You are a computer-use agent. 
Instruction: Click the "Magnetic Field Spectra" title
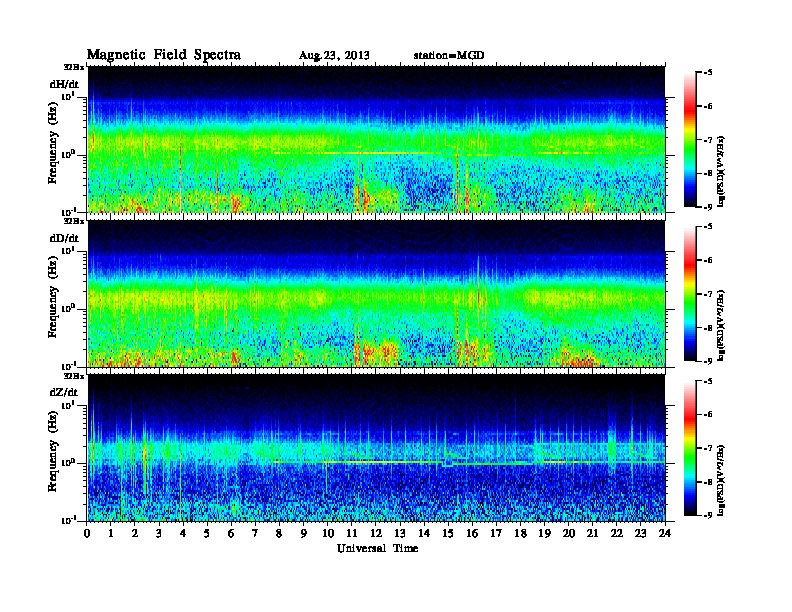point(163,55)
